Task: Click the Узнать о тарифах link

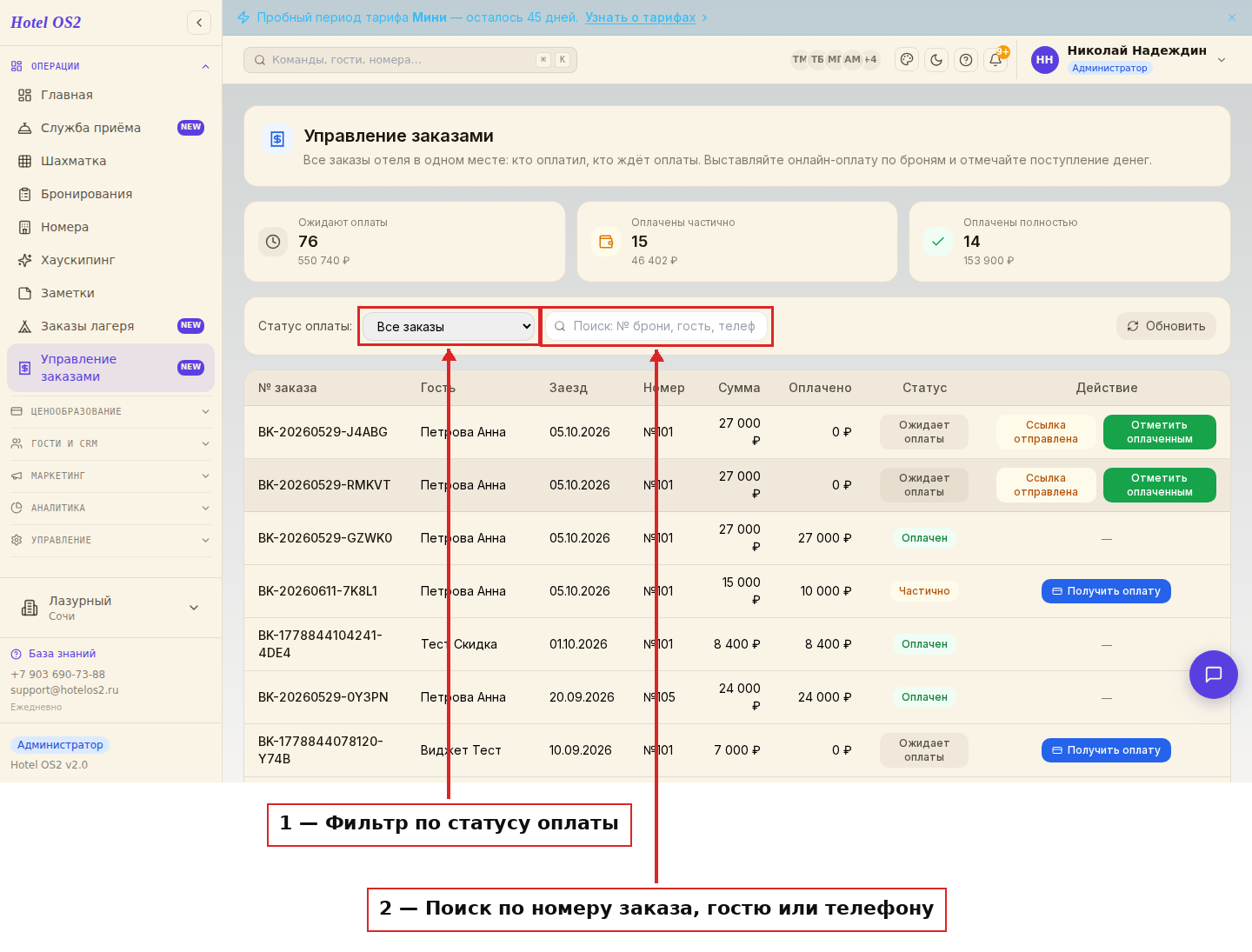Action: click(x=641, y=17)
